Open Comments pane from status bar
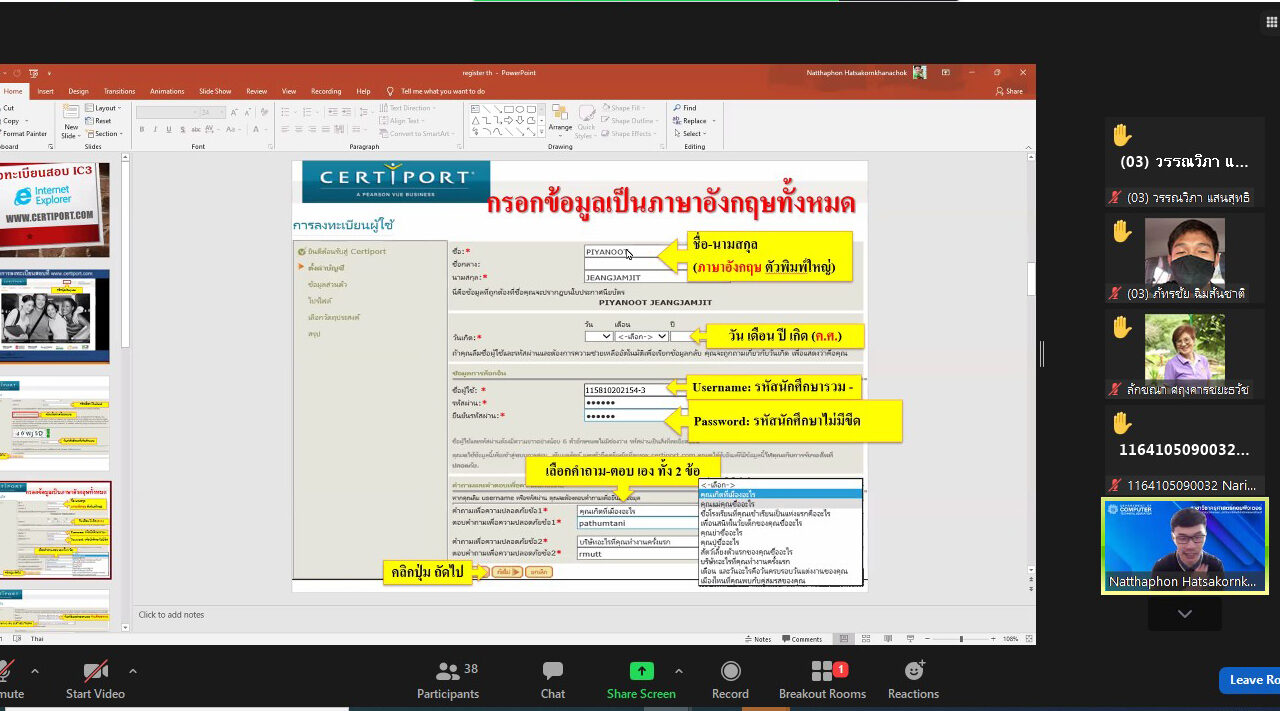This screenshot has height=711, width=1280. [x=804, y=639]
